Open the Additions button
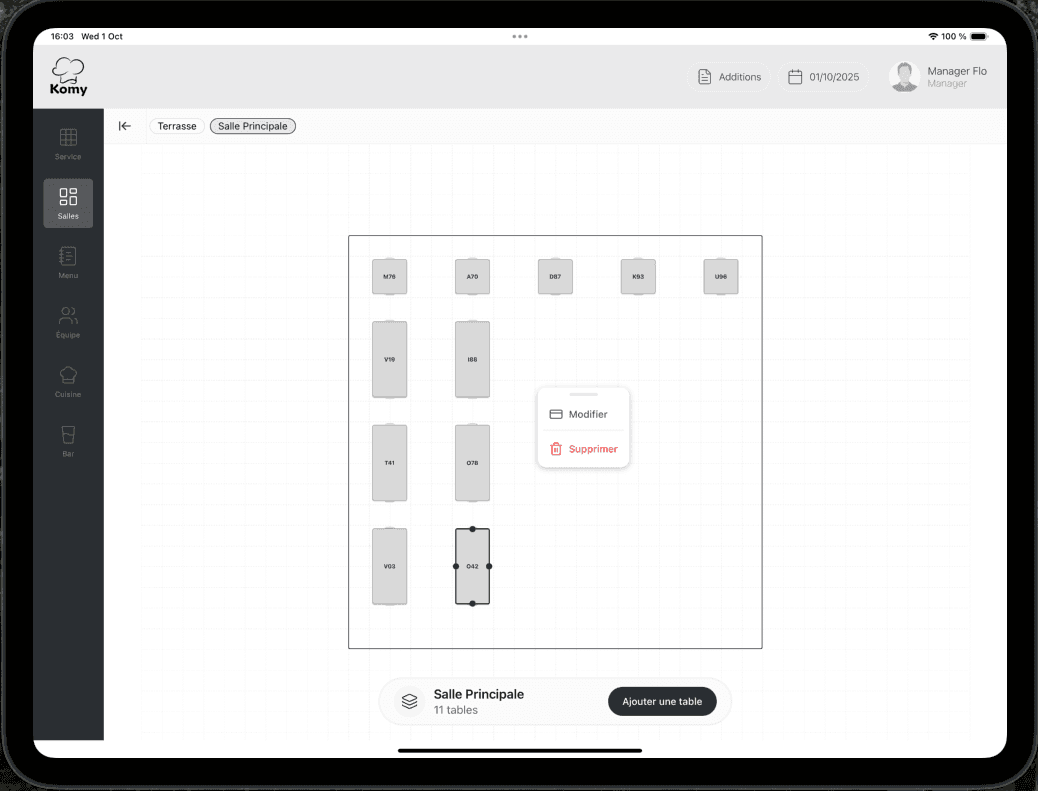This screenshot has height=791, width=1038. coord(729,77)
